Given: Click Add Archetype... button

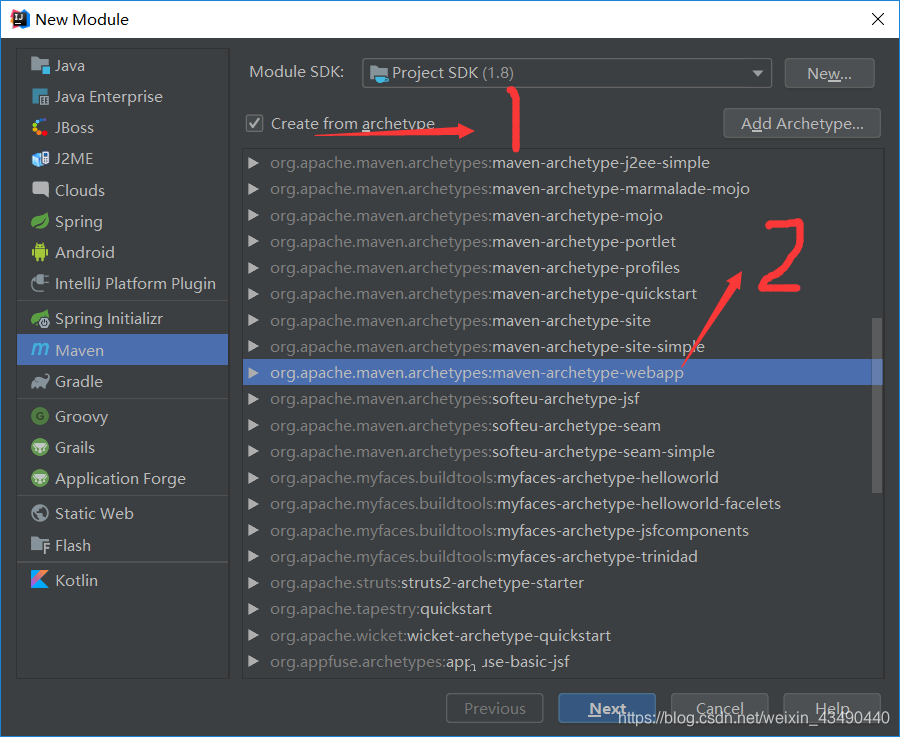Looking at the screenshot, I should [x=802, y=123].
